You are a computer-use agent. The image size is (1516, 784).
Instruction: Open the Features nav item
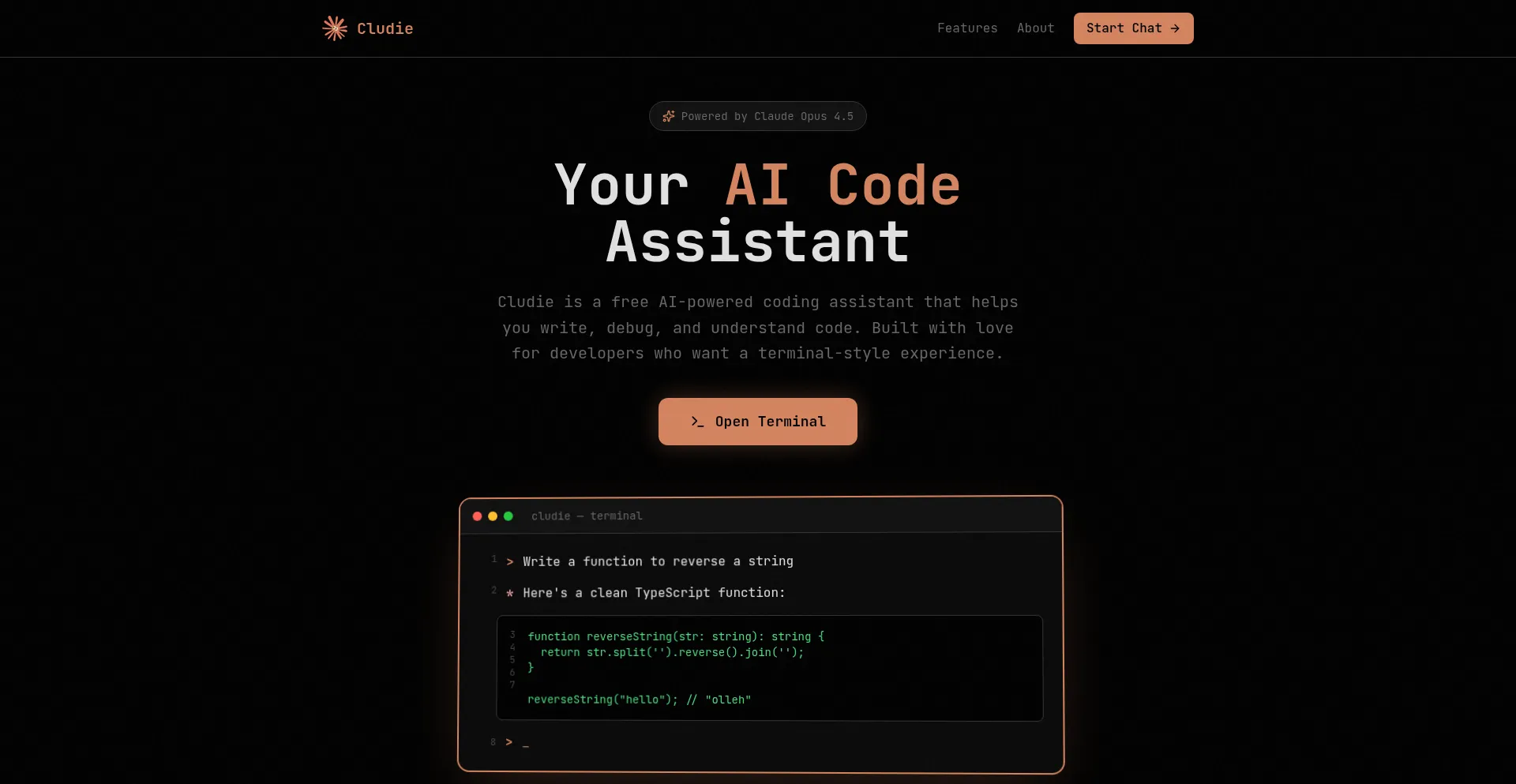tap(967, 28)
